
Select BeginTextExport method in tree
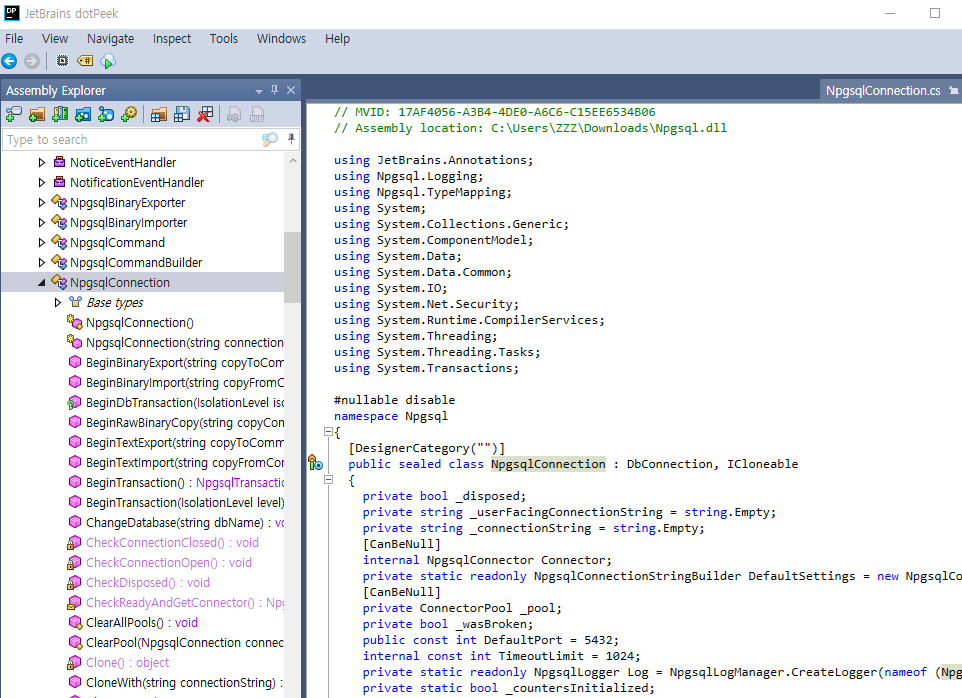tap(184, 442)
